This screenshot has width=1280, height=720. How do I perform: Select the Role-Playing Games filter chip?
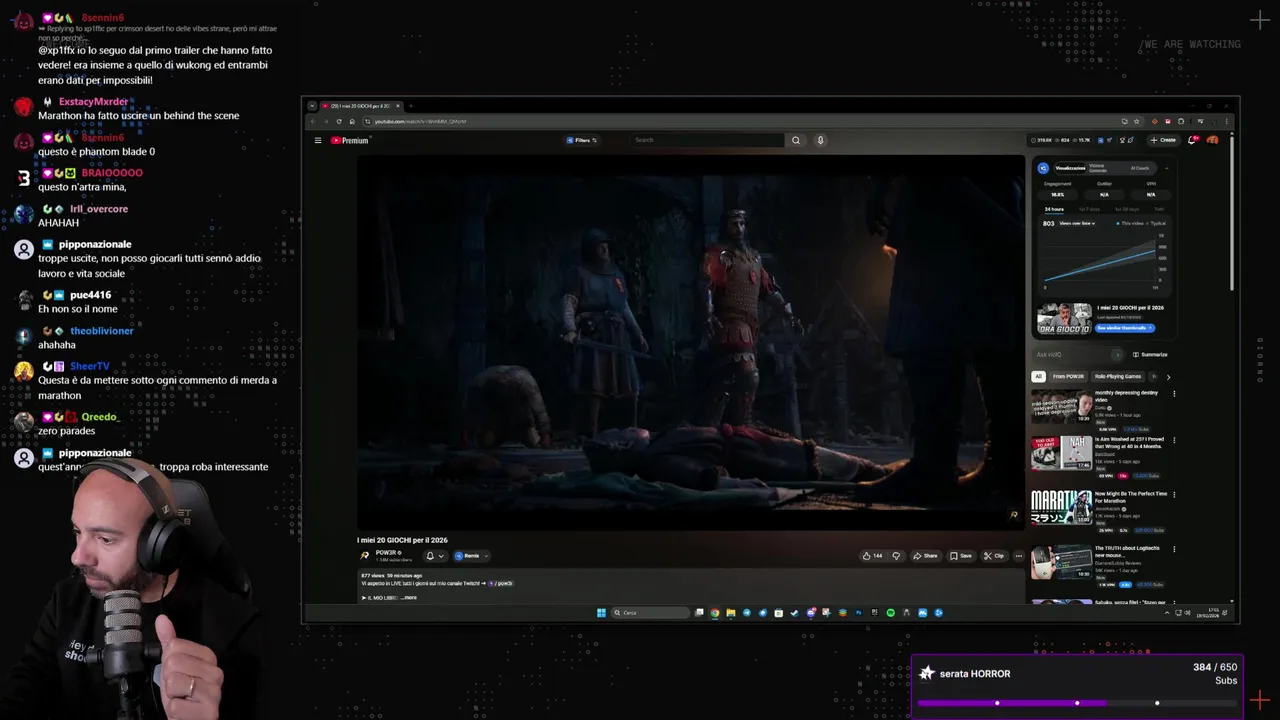click(1118, 376)
